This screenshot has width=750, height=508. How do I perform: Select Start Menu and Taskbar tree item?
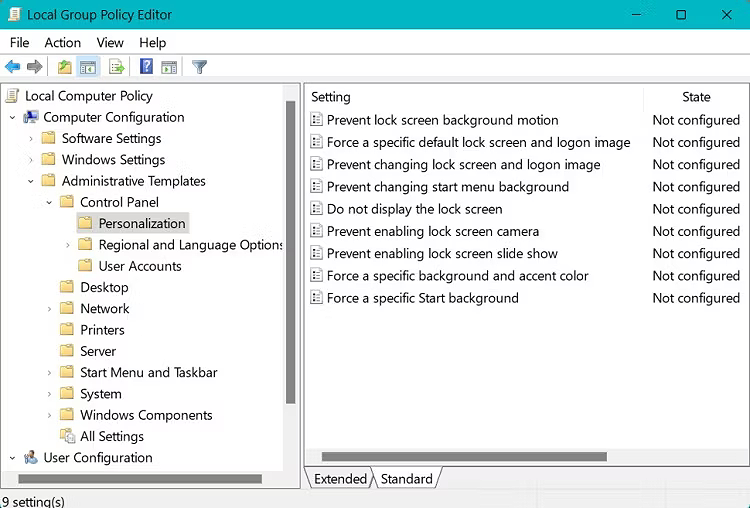[x=149, y=372]
